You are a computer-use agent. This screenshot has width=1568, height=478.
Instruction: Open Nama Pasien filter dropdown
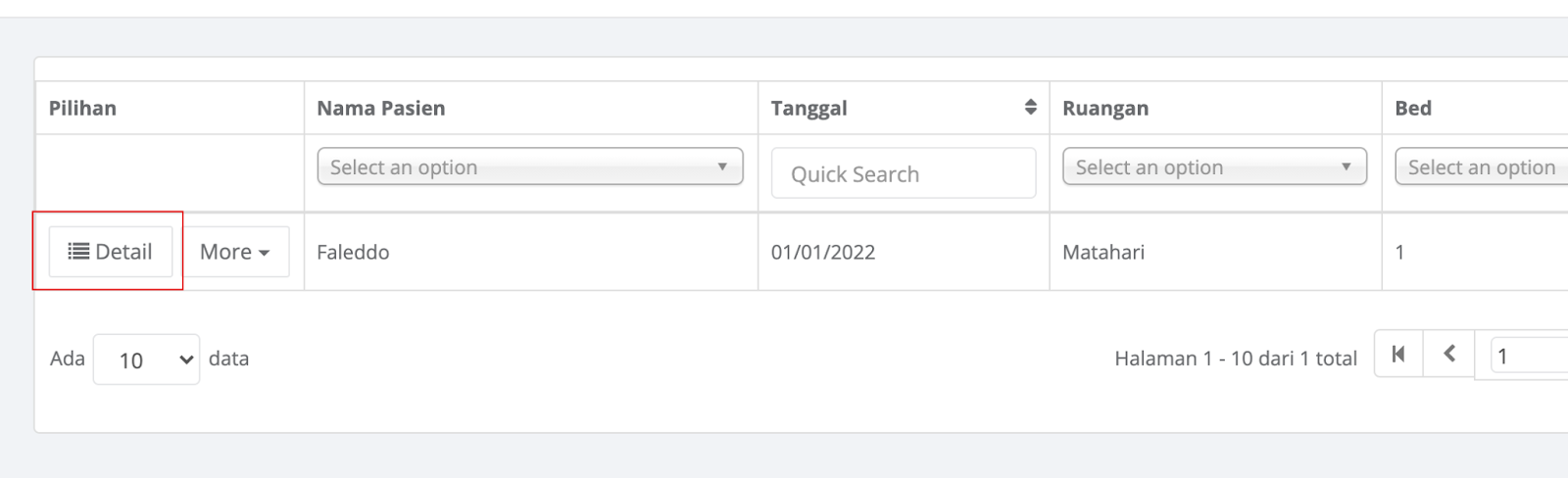tap(530, 167)
